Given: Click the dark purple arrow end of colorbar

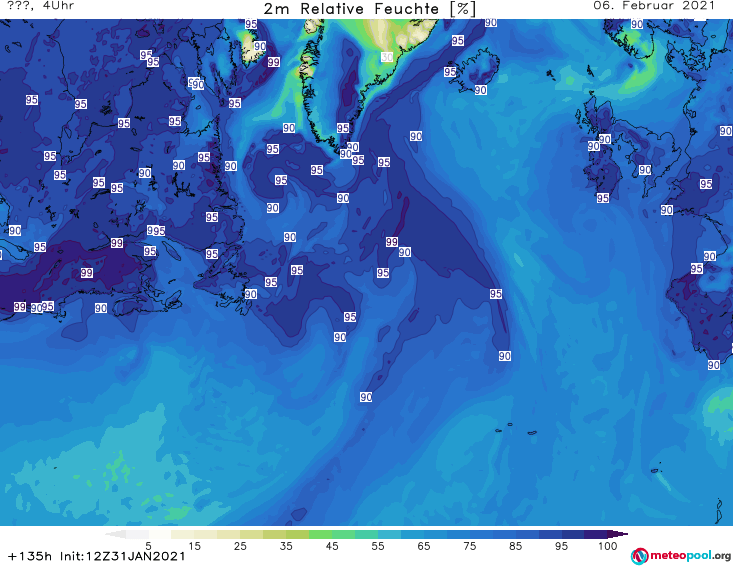Looking at the screenshot, I should pos(617,534).
